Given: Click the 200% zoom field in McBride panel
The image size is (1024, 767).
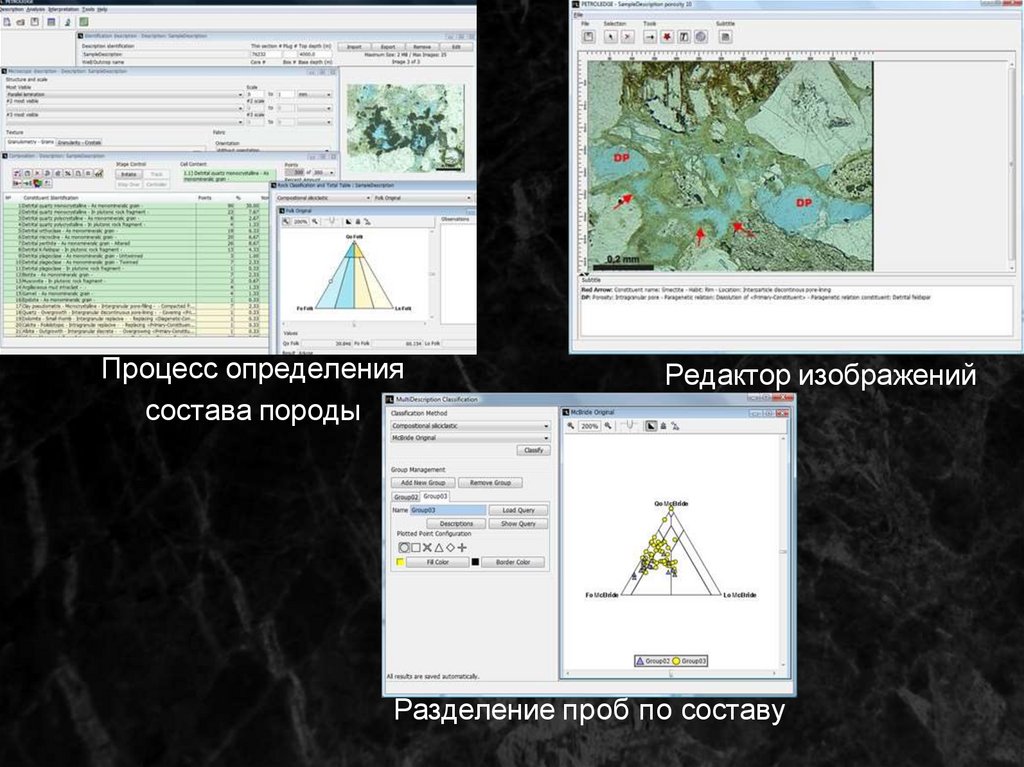Looking at the screenshot, I should [590, 426].
